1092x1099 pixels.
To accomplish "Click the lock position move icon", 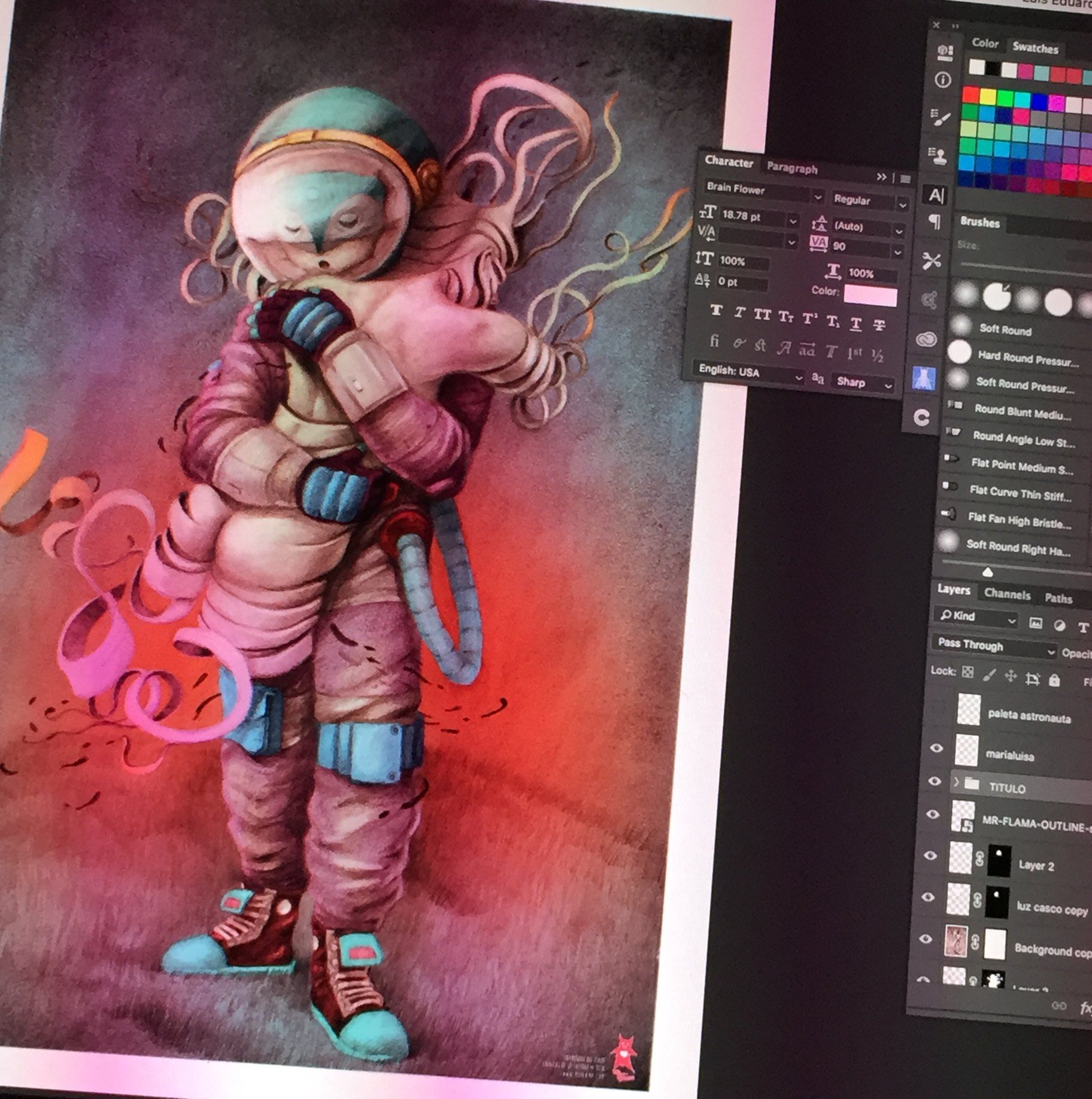I will click(1011, 676).
